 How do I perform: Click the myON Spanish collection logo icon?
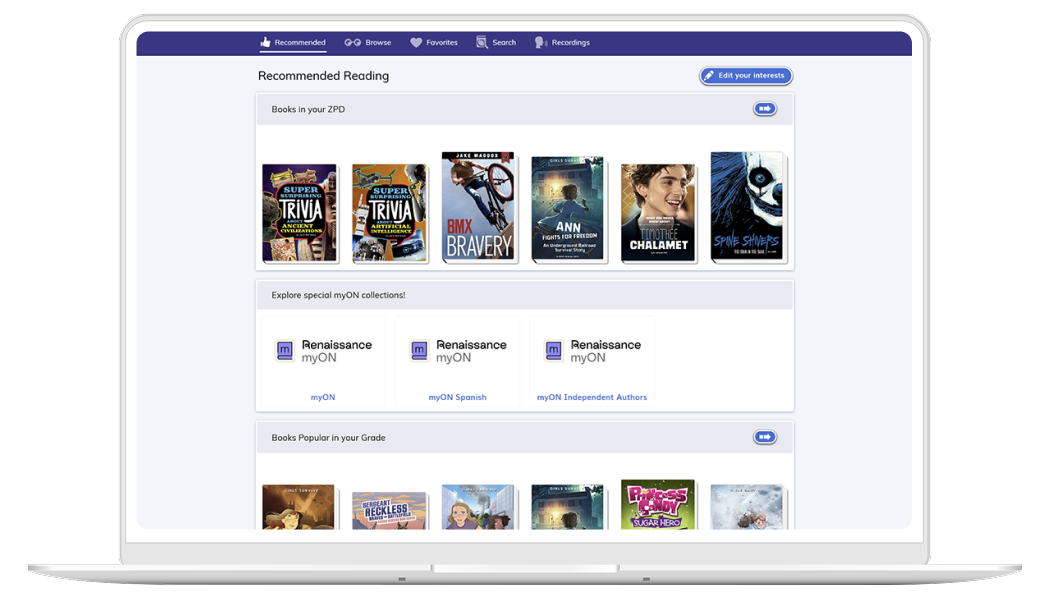pos(419,351)
